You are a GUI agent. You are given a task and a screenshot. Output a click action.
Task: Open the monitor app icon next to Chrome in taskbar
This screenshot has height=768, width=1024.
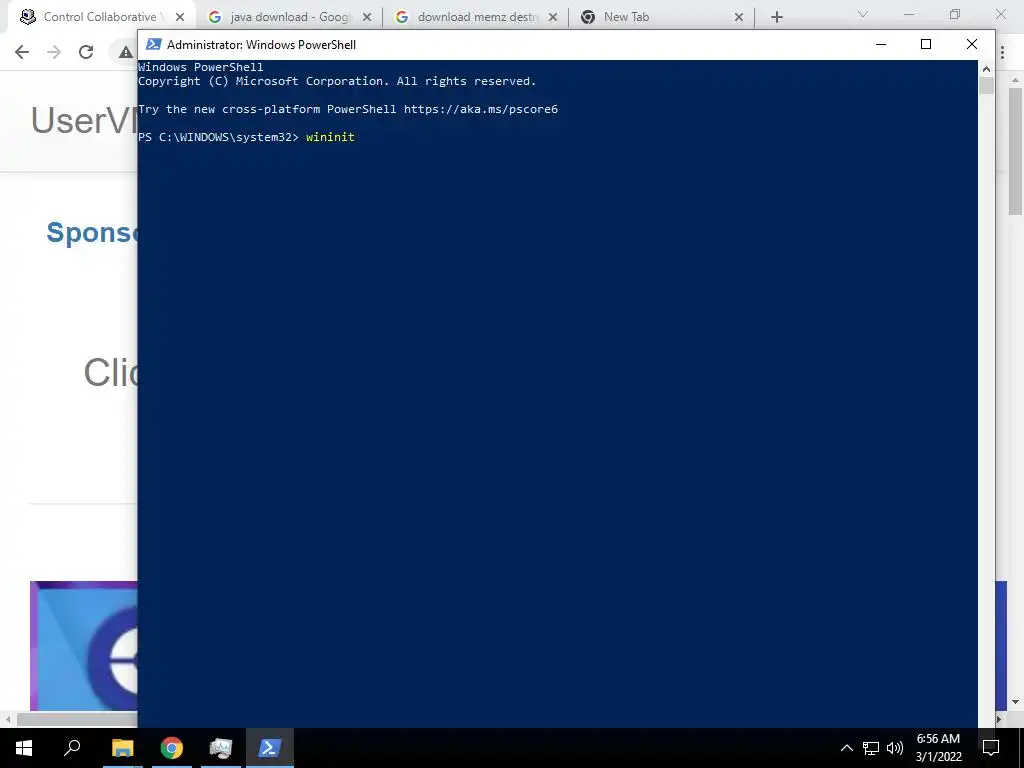(221, 748)
